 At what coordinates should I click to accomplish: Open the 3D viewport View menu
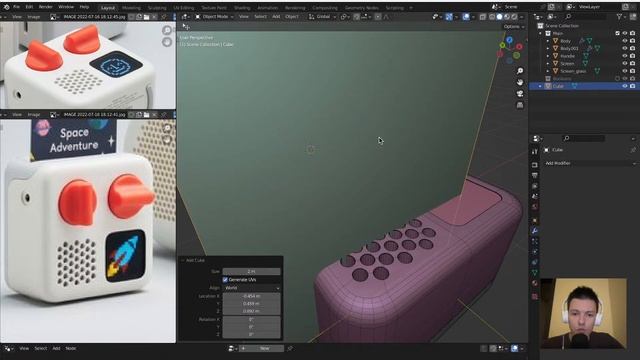[x=244, y=17]
